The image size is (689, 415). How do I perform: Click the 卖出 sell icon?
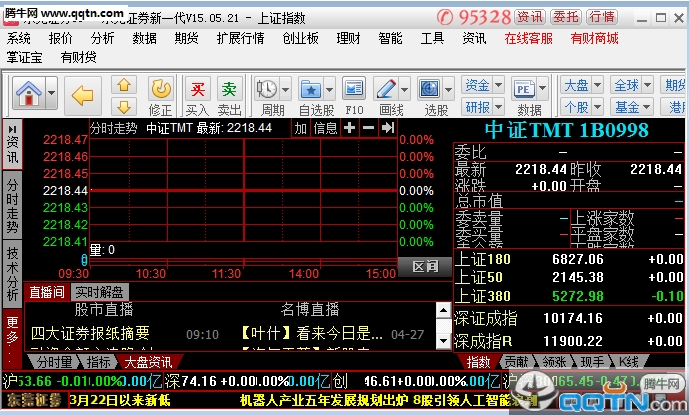[x=230, y=96]
